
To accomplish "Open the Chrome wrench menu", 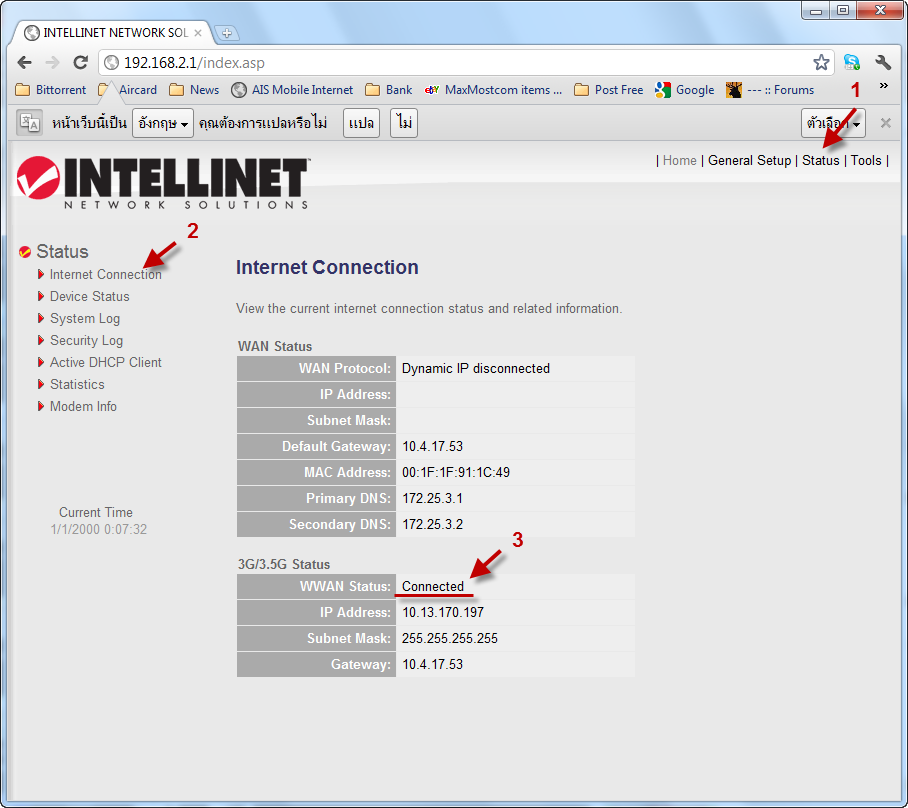I will [x=883, y=62].
